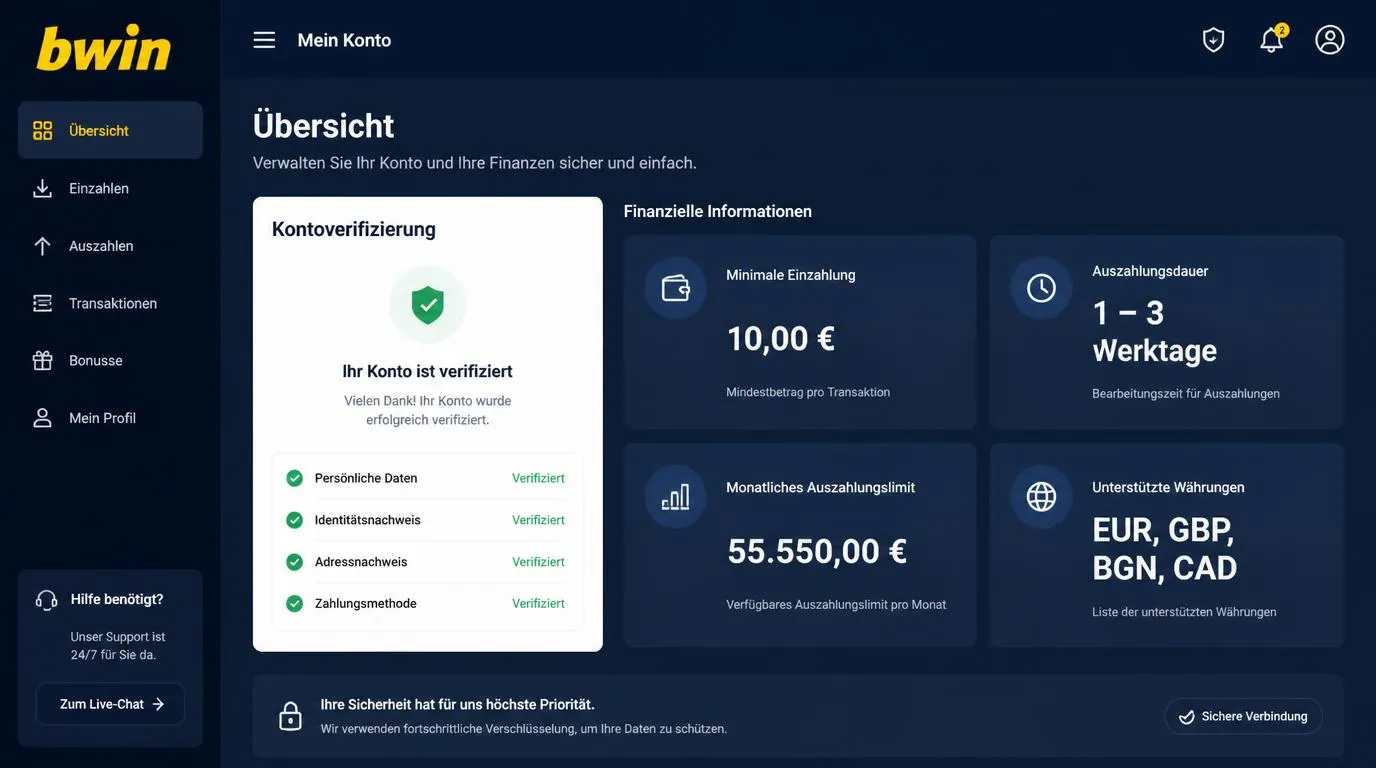This screenshot has height=768, width=1376.
Task: Open Mein Profil in the sidebar
Action: [110, 418]
